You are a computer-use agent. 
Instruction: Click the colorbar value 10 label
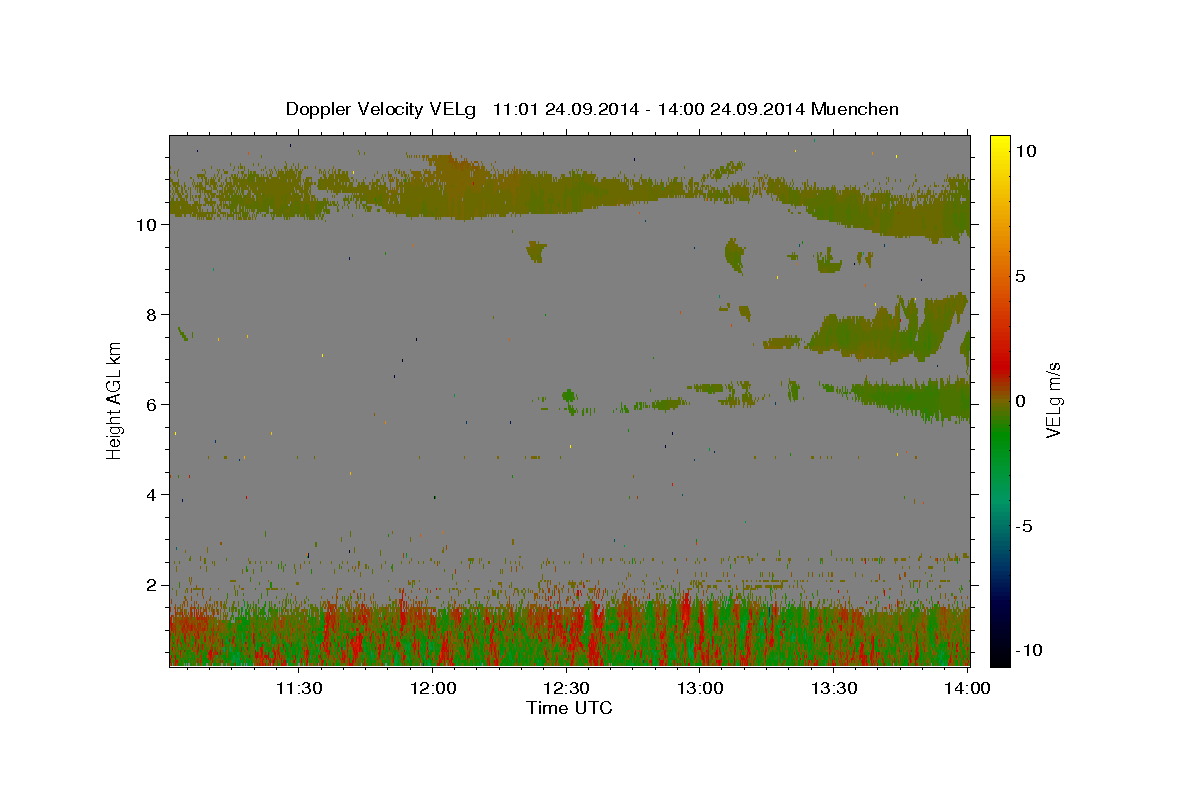(1025, 150)
